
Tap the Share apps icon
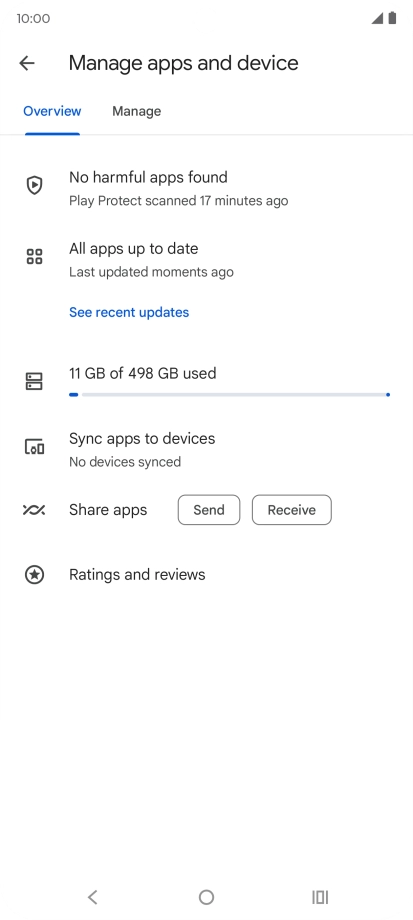pyautogui.click(x=34, y=510)
